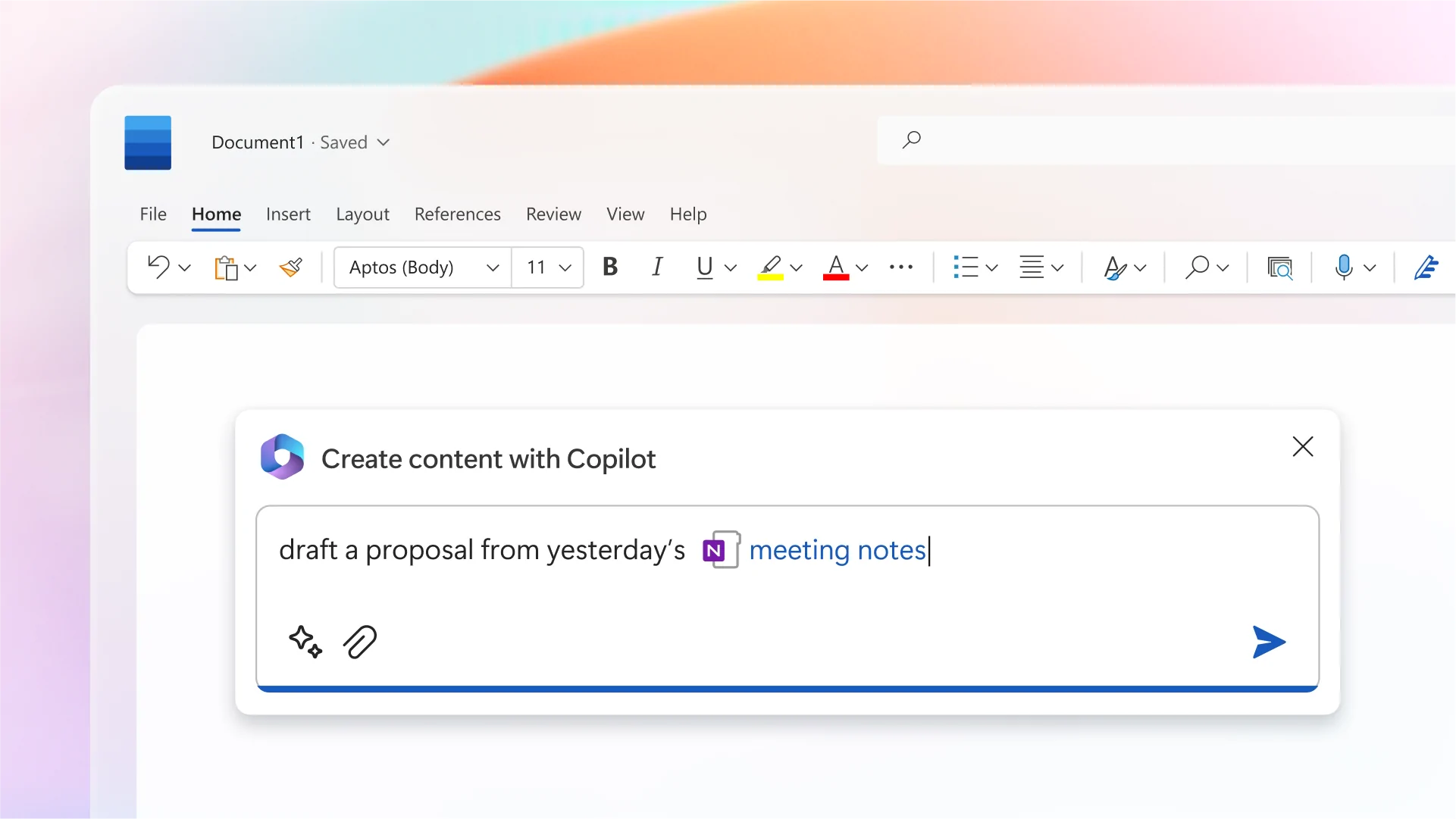Image resolution: width=1456 pixels, height=819 pixels.
Task: Open highlight color picker arrow
Action: tap(797, 267)
